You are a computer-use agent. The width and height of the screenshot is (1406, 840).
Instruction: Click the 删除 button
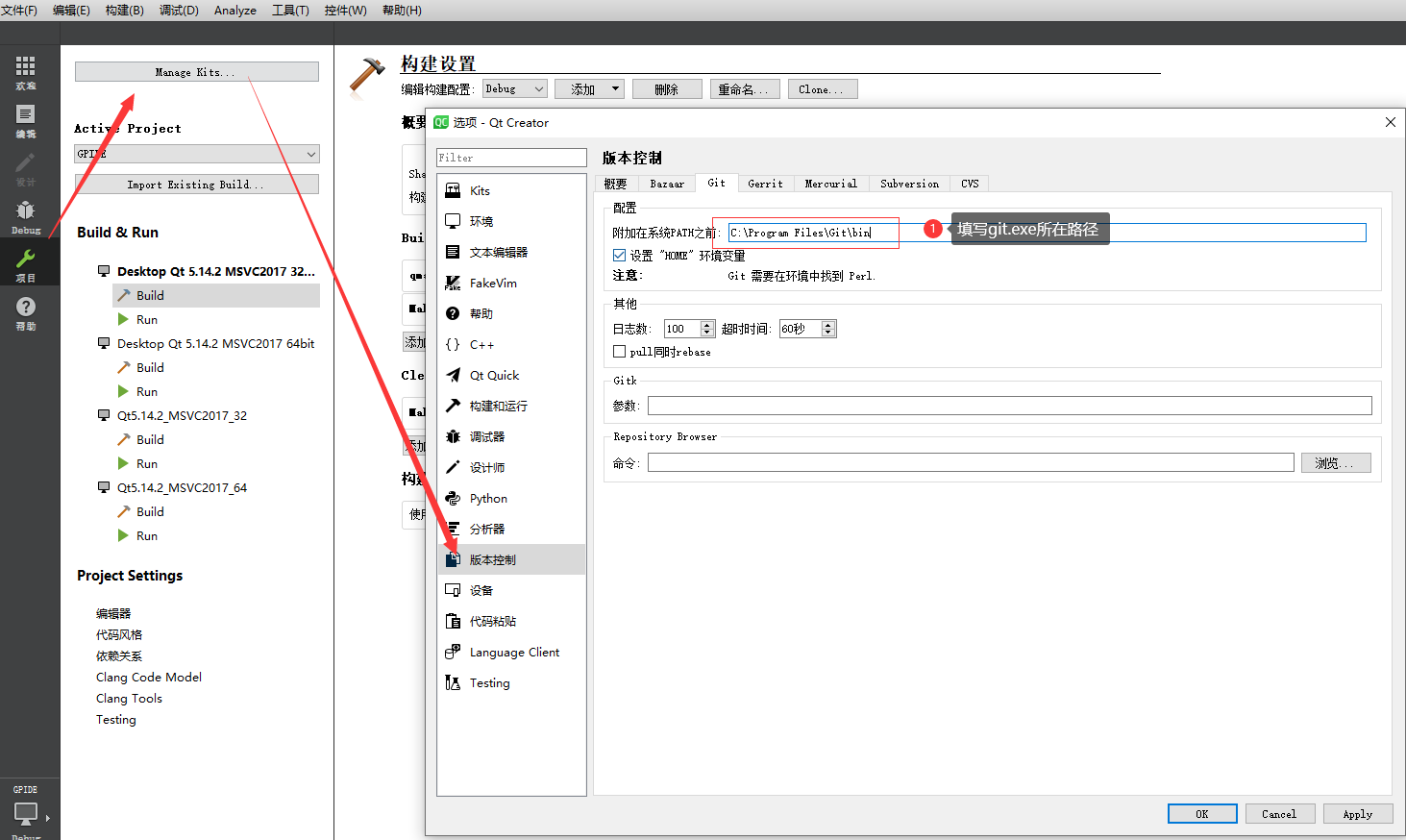[667, 88]
